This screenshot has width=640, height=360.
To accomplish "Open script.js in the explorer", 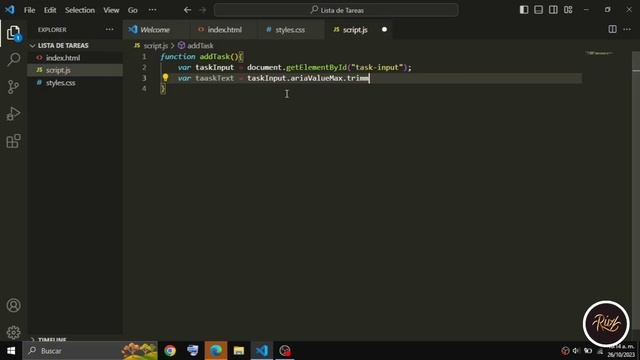I will [x=58, y=70].
